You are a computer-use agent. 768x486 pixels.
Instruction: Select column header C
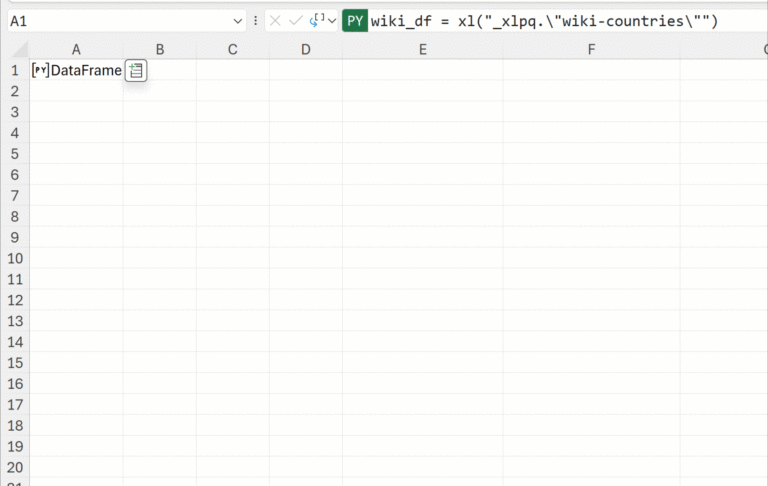(x=233, y=49)
